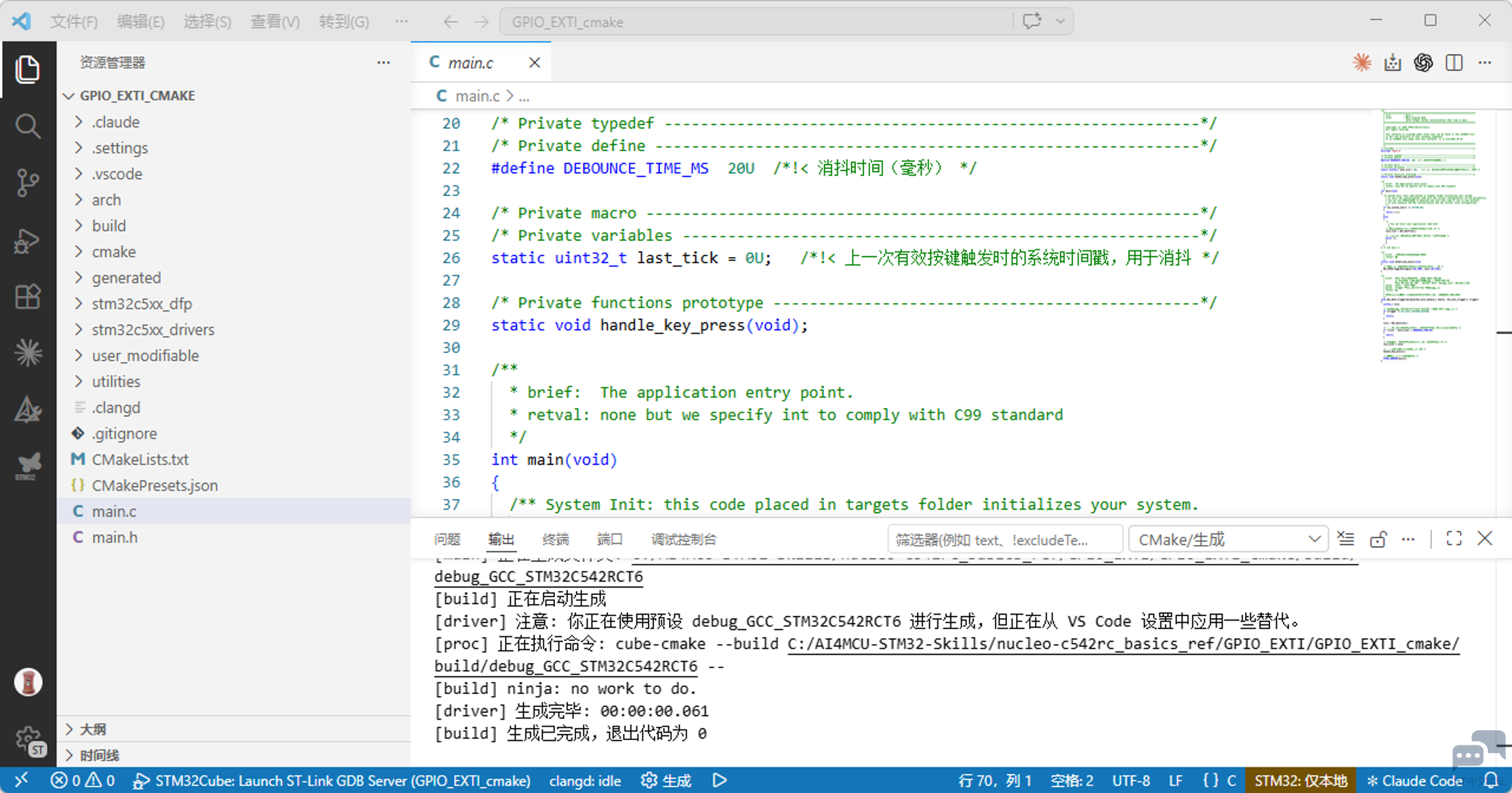Open notifications bell in status bar

point(1491,780)
